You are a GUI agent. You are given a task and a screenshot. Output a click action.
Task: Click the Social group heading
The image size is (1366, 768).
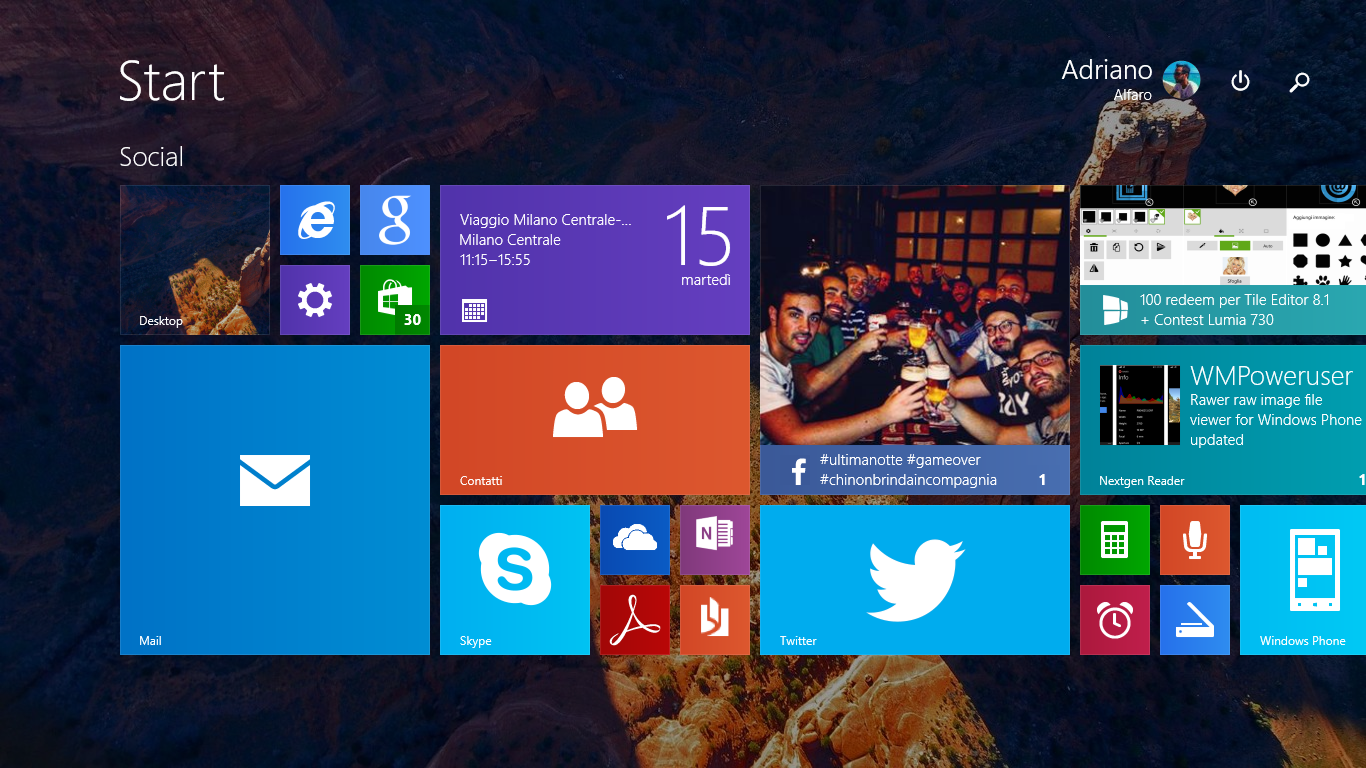click(x=151, y=157)
